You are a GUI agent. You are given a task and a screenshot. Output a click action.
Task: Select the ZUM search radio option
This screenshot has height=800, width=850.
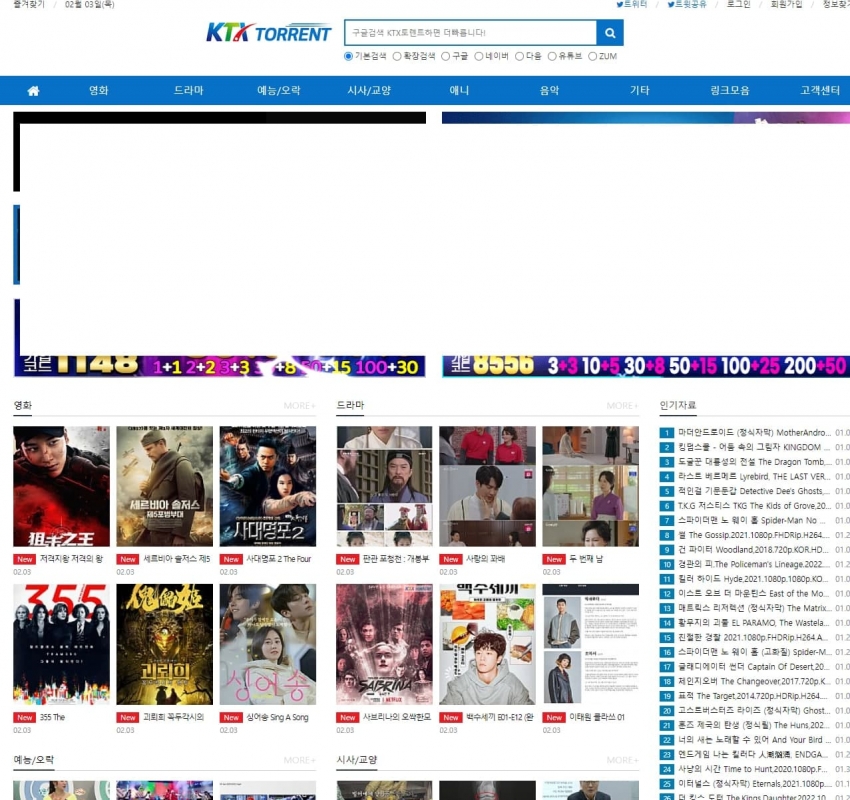[x=593, y=56]
